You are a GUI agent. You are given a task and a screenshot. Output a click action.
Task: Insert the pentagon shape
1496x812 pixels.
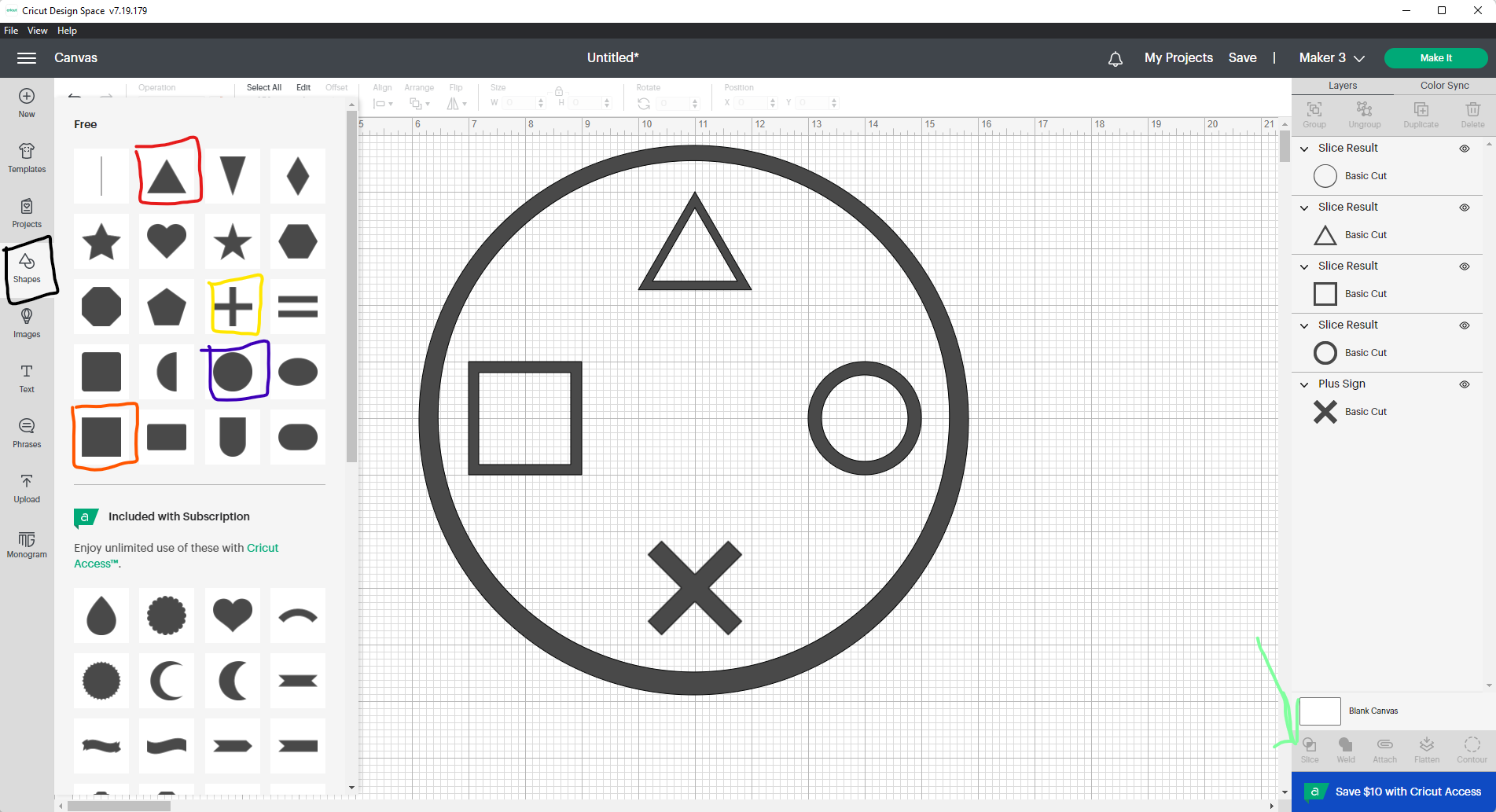click(167, 306)
